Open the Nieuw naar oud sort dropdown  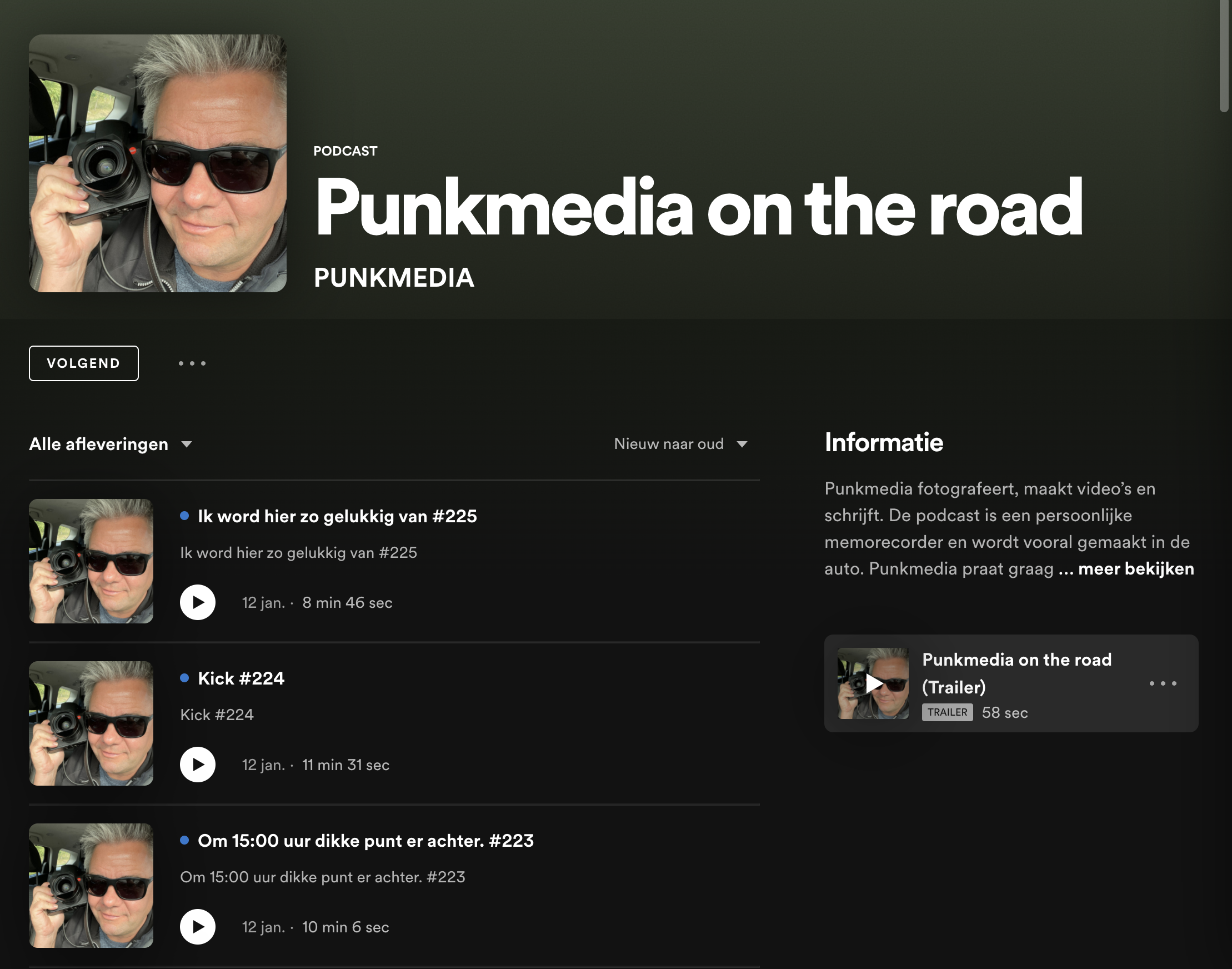click(680, 443)
